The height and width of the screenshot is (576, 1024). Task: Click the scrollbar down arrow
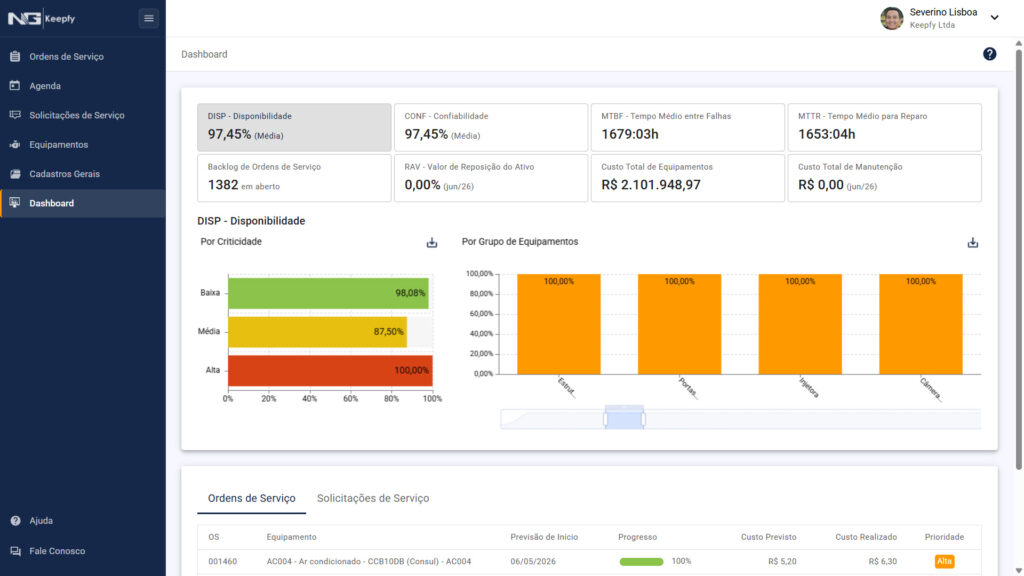[x=1018, y=571]
